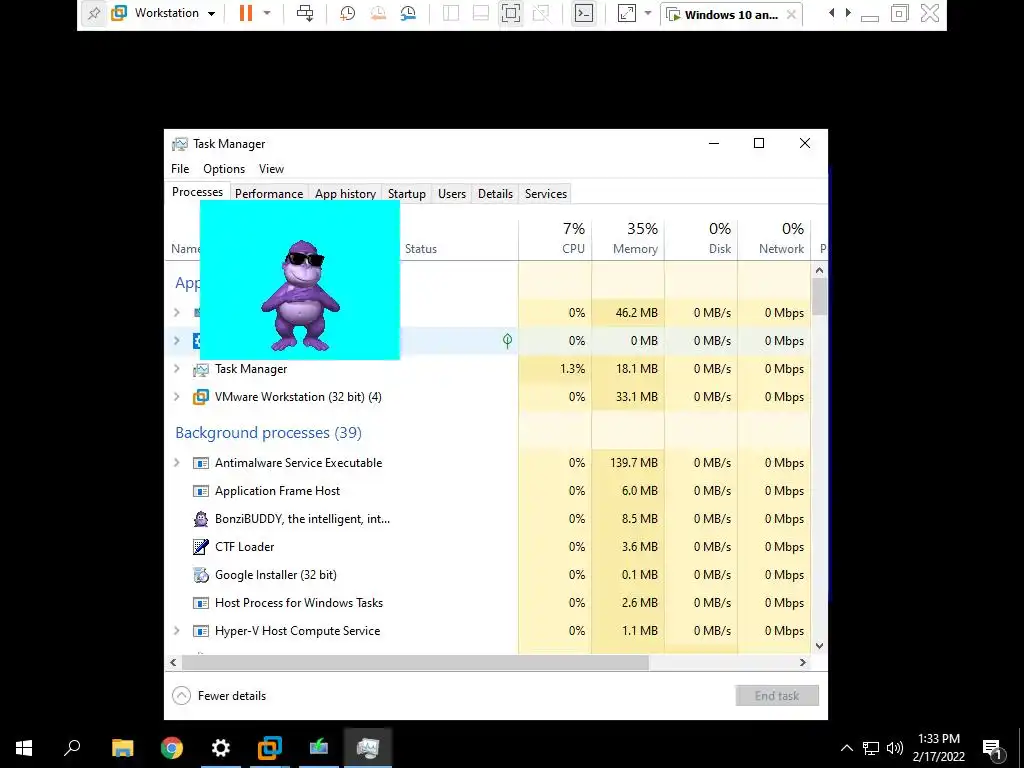Screen dimensions: 1024x768
Task: Take a snapshot using the clock-plus icon
Action: coord(347,14)
